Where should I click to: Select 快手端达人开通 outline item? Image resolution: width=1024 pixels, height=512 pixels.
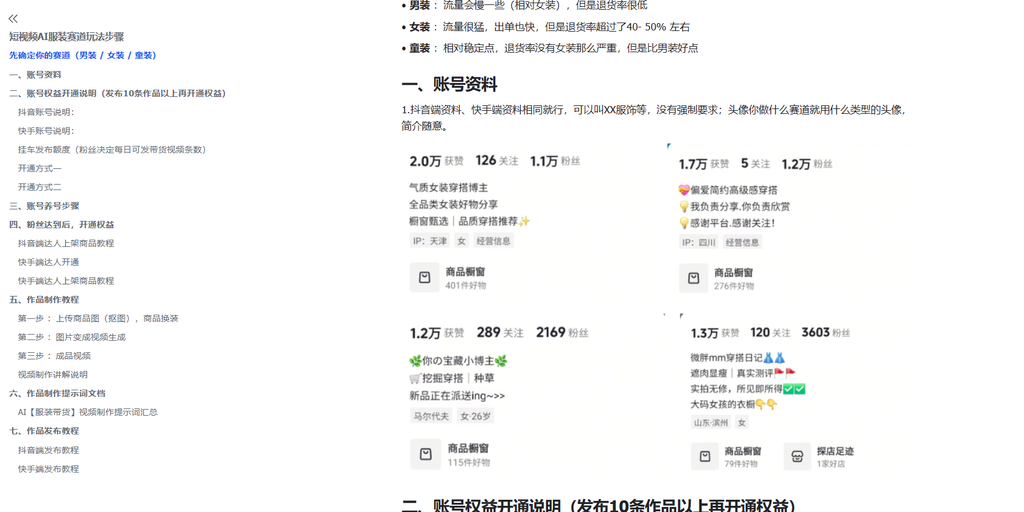pos(48,262)
